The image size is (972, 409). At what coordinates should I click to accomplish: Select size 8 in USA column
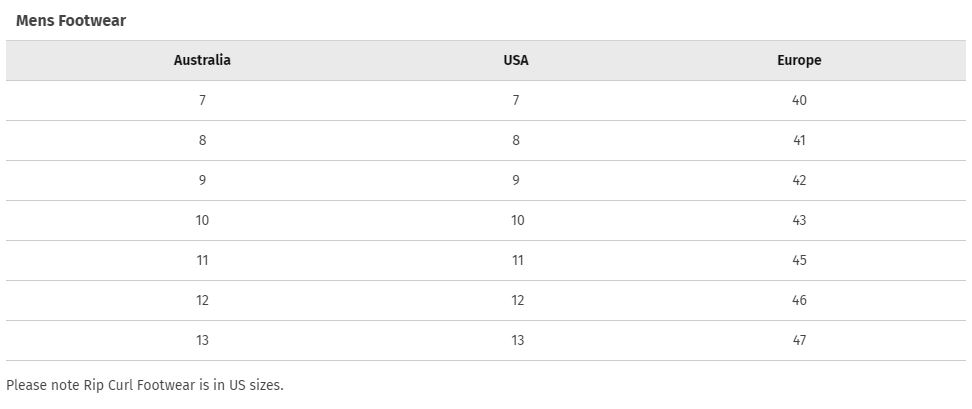point(516,140)
